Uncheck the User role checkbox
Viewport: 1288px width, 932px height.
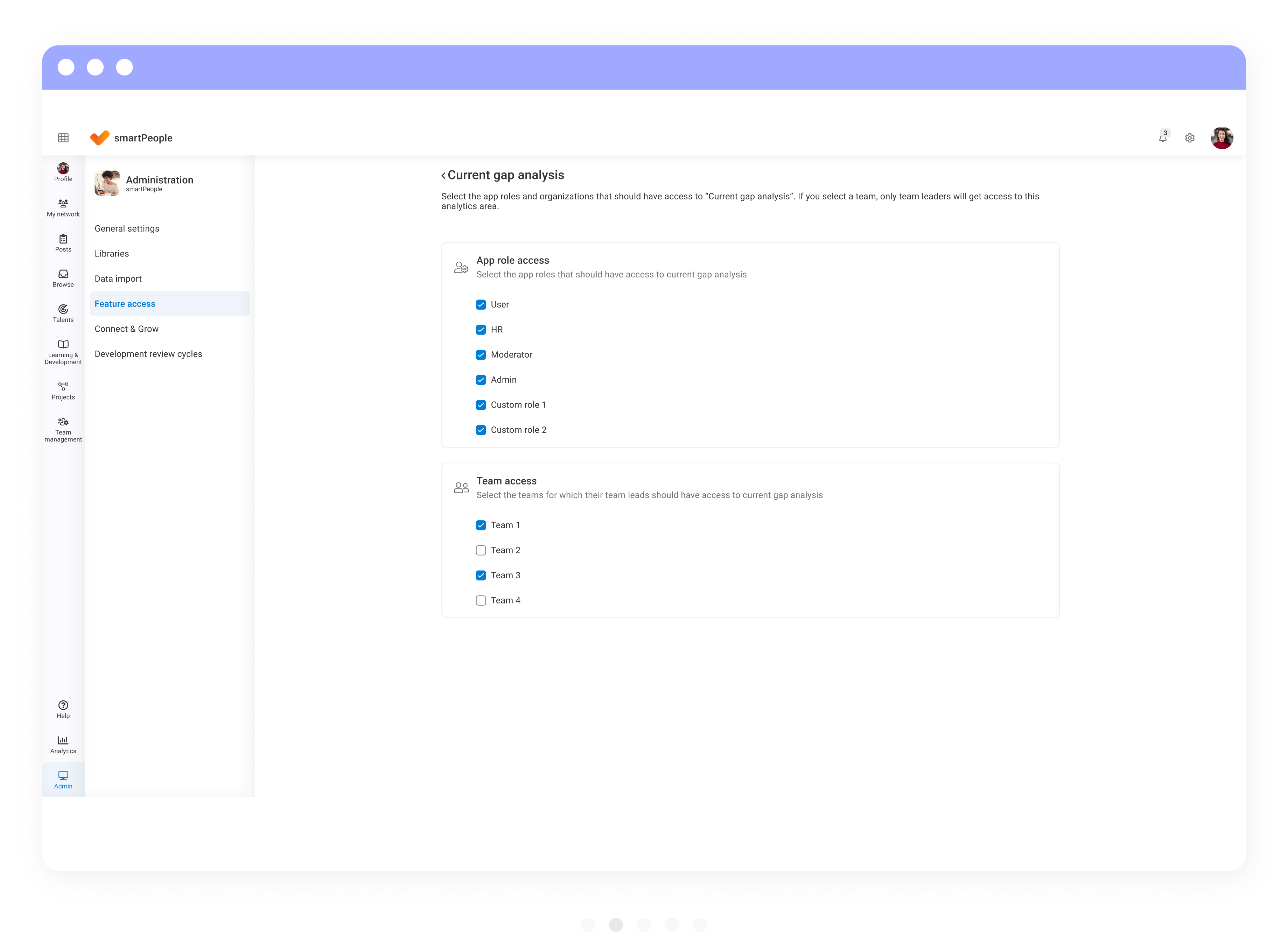pos(481,305)
